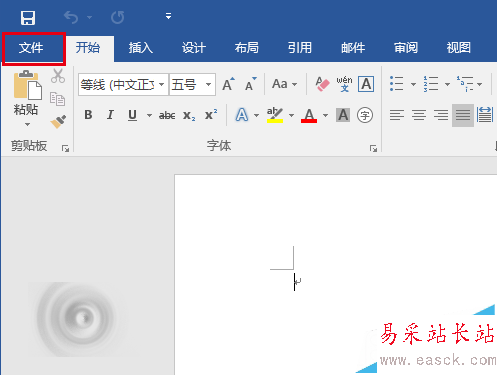Click the Undo arrow icon
Viewport: 497px width, 375px height.
71,17
